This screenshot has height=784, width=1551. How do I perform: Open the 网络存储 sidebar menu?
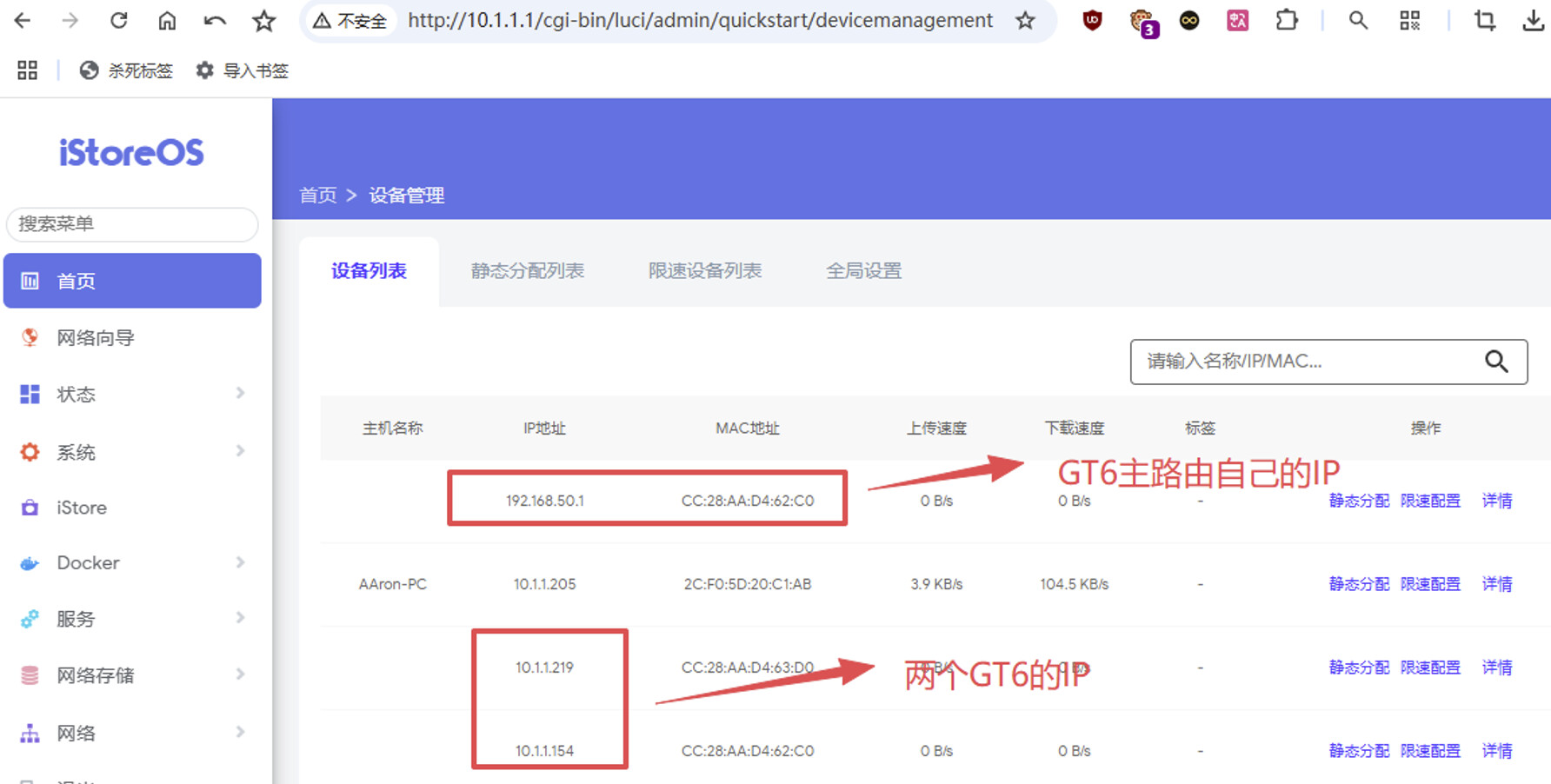pos(132,675)
